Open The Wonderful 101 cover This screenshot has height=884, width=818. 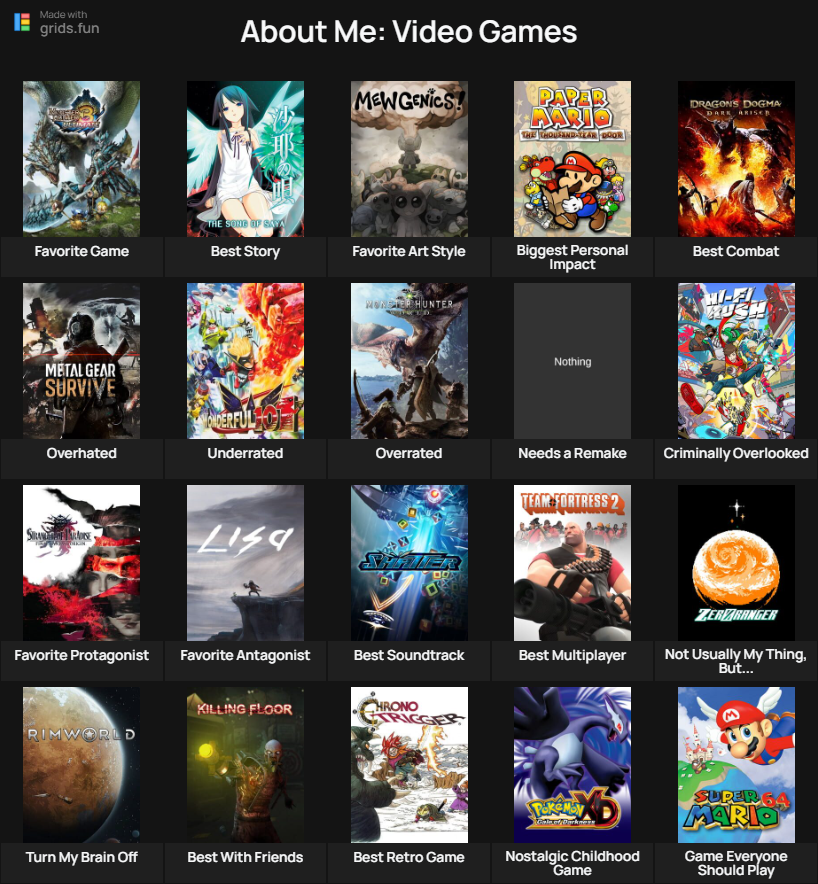[x=245, y=361]
